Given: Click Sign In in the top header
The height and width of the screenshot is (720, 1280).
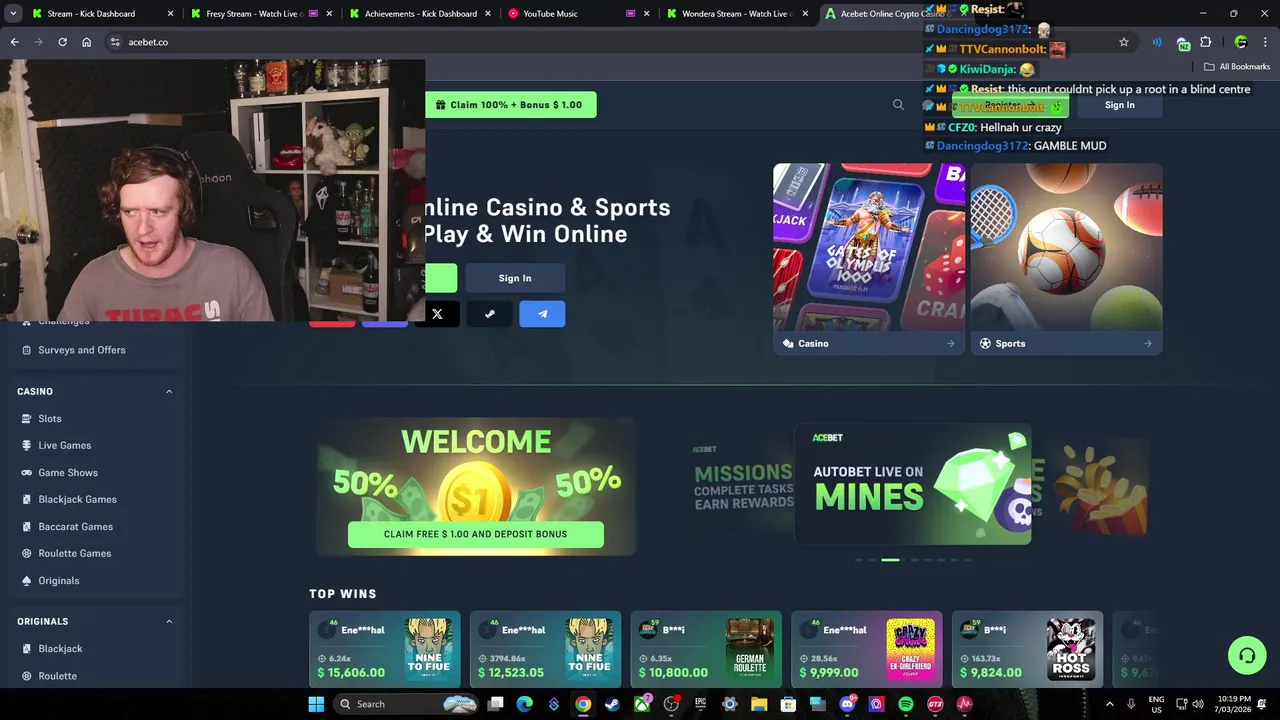Looking at the screenshot, I should coord(1119,105).
